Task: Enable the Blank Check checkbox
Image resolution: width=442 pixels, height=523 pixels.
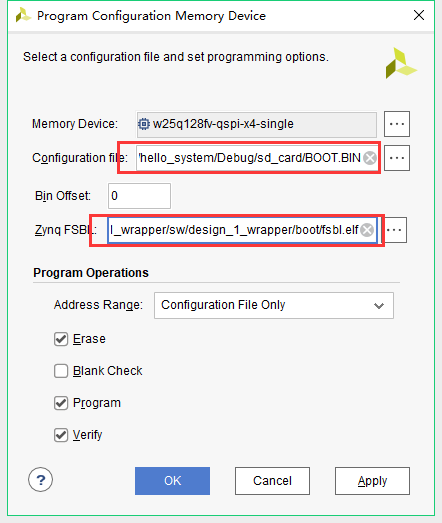Action: tap(61, 371)
